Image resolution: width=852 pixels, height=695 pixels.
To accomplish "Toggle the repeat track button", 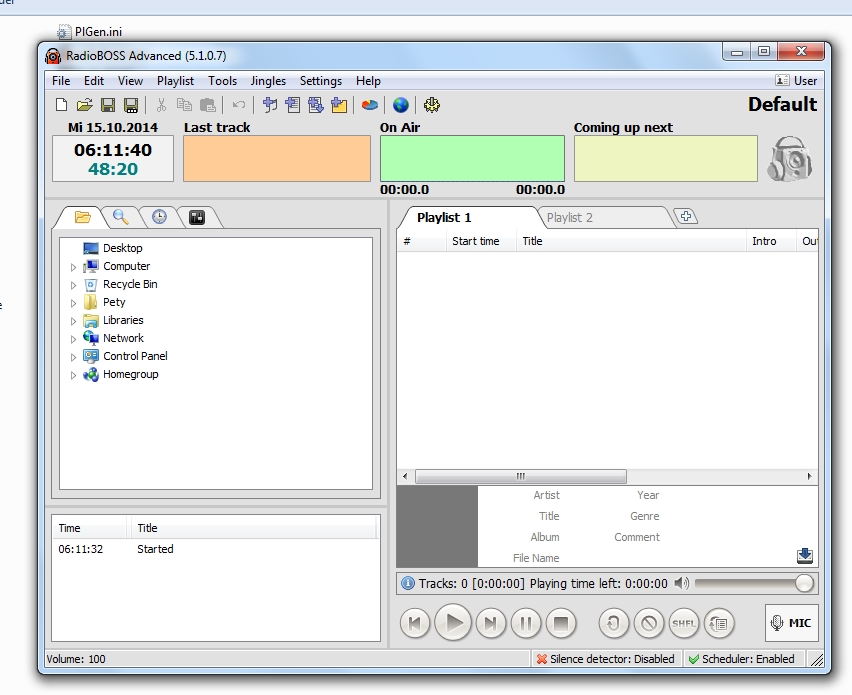I will (x=613, y=623).
